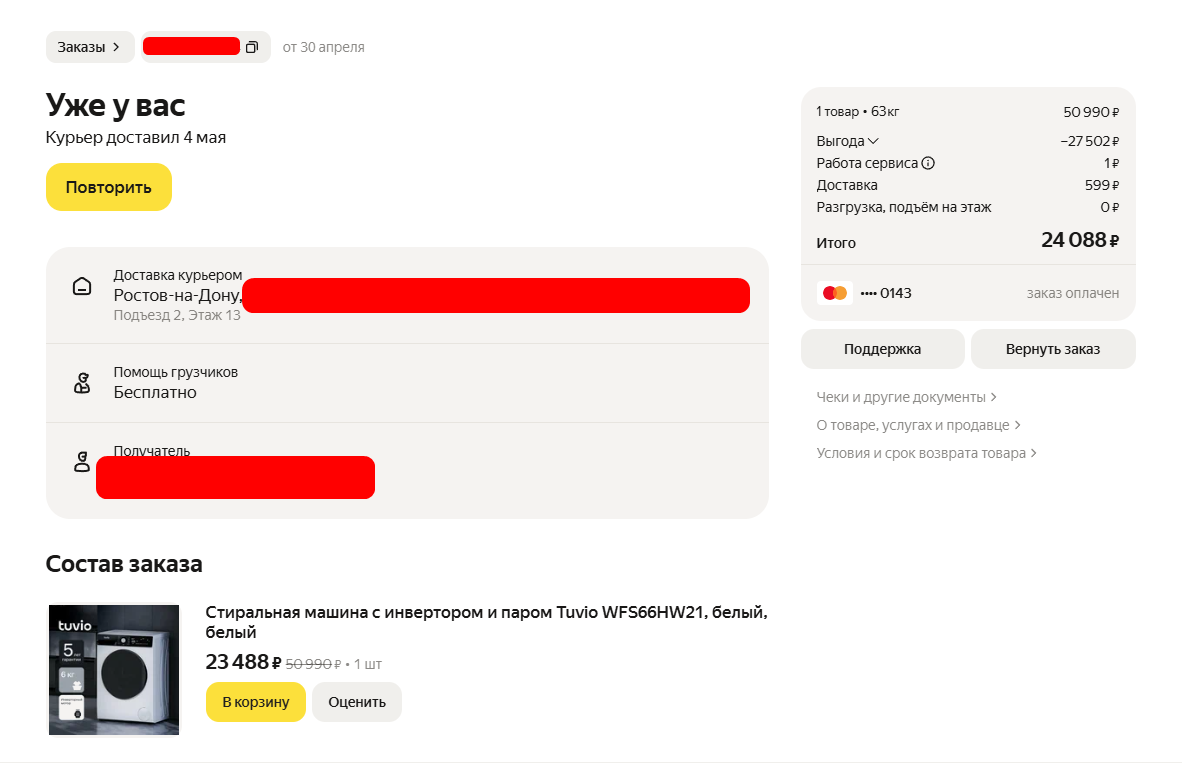Image resolution: width=1182 pixels, height=765 pixels.
Task: Go back to Заказы breadcrumb
Action: 89,47
